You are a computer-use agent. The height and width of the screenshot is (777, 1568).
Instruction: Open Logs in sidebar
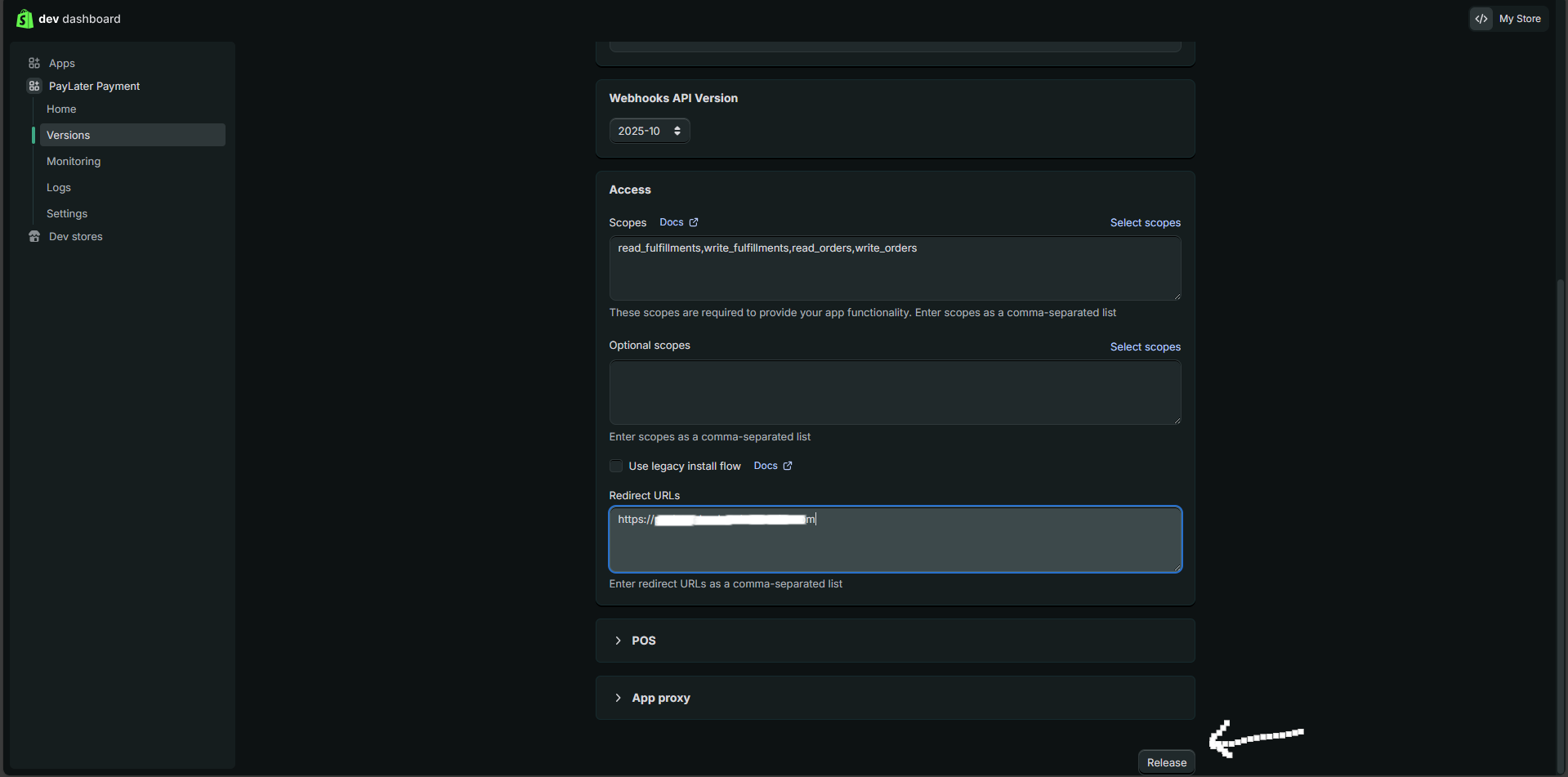59,187
